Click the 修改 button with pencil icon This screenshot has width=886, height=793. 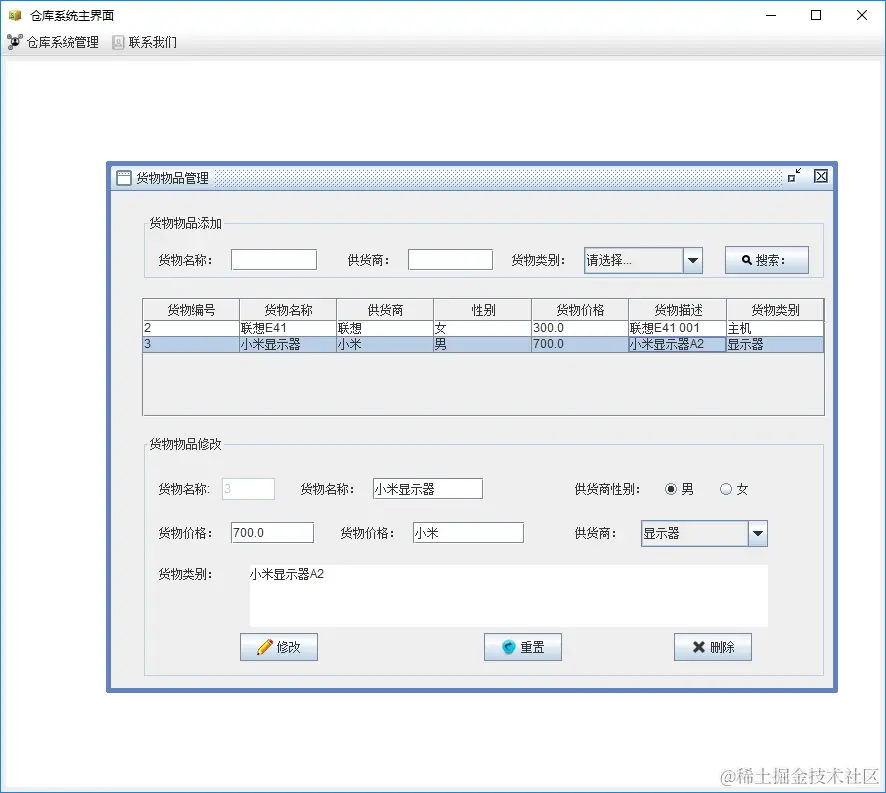pos(279,647)
